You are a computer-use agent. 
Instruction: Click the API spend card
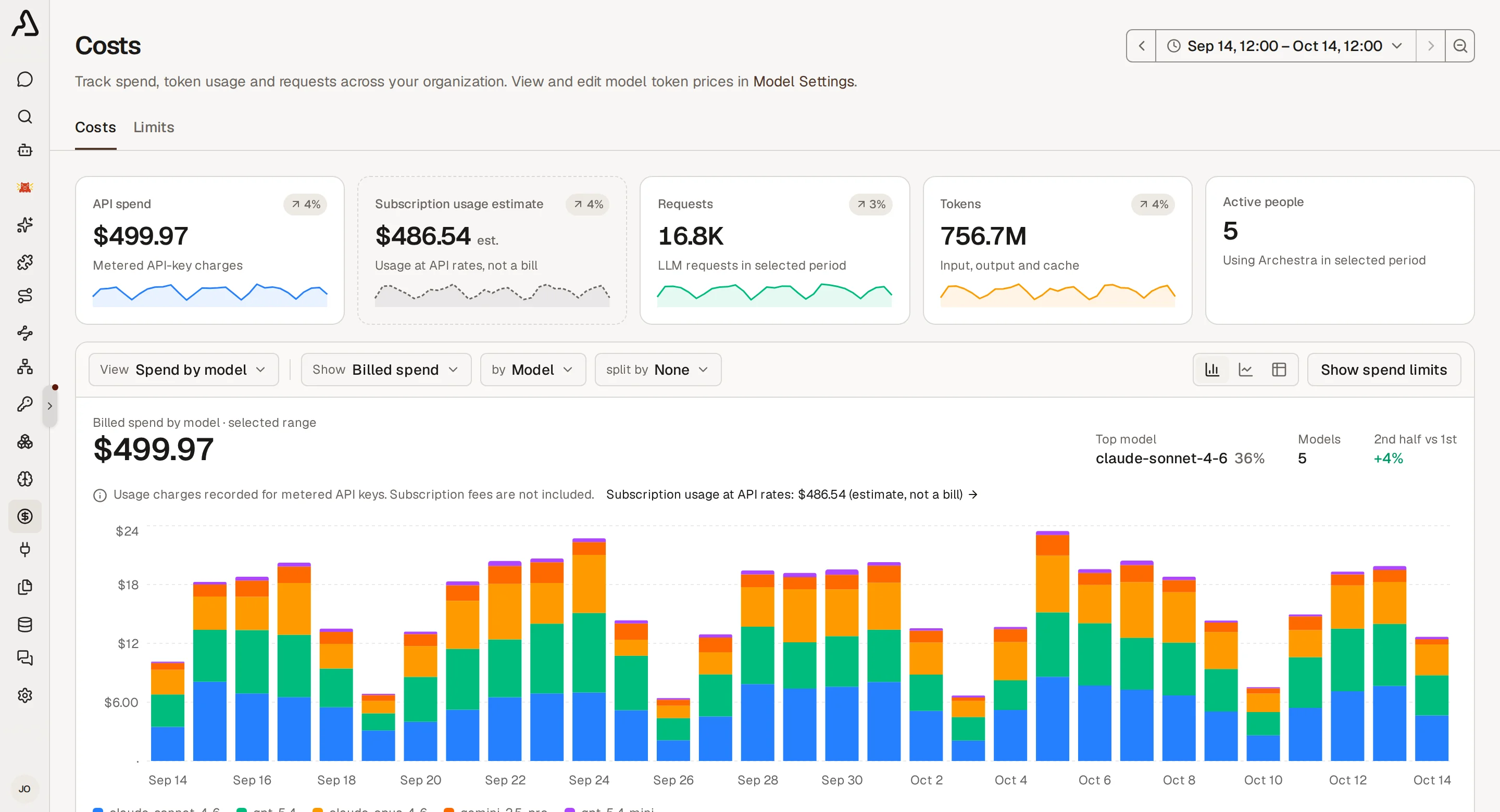[x=209, y=250]
